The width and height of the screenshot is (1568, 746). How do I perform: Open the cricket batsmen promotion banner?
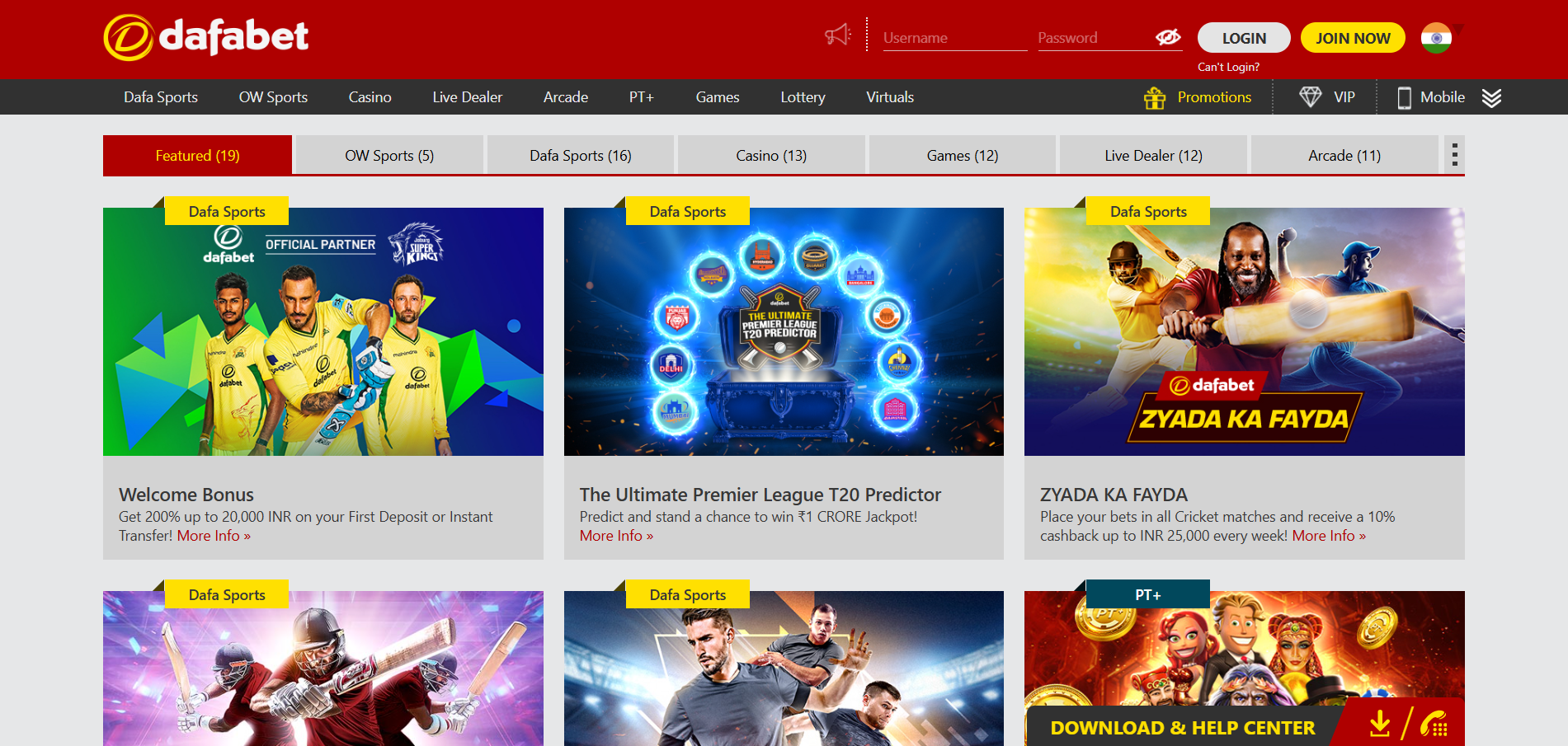(323, 669)
